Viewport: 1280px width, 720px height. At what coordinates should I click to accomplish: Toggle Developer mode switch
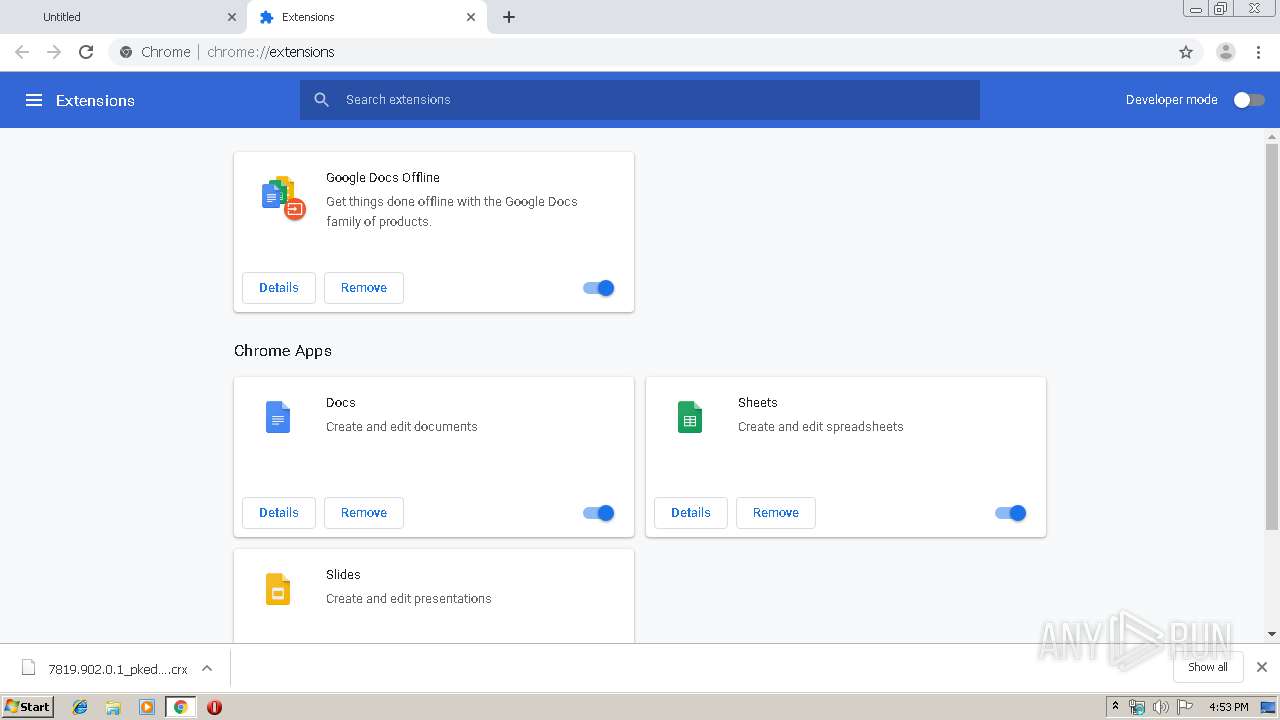coord(1249,100)
